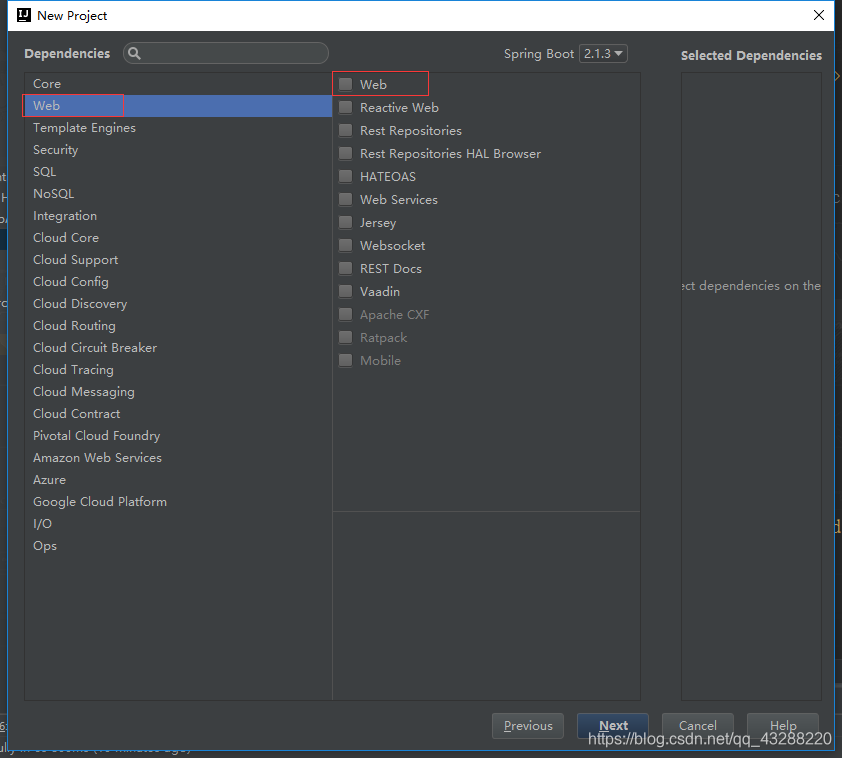Screen dimensions: 842x758
Task: Choose the NoSQL category
Action: [178, 194]
